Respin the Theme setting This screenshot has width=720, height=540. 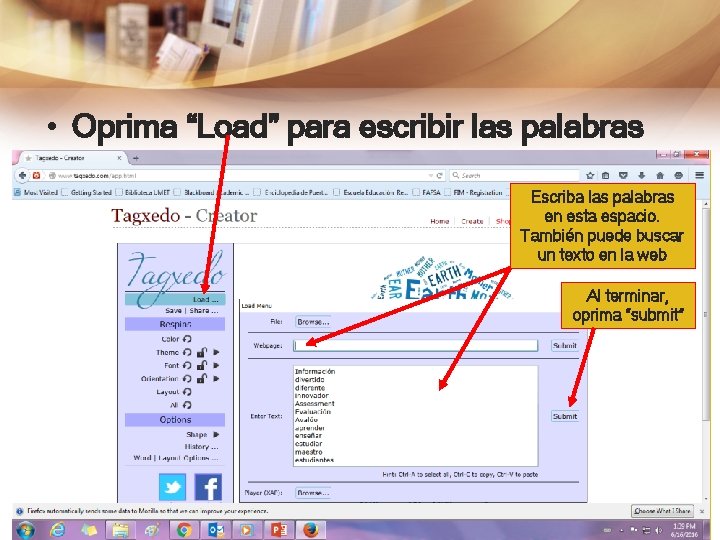[x=187, y=352]
